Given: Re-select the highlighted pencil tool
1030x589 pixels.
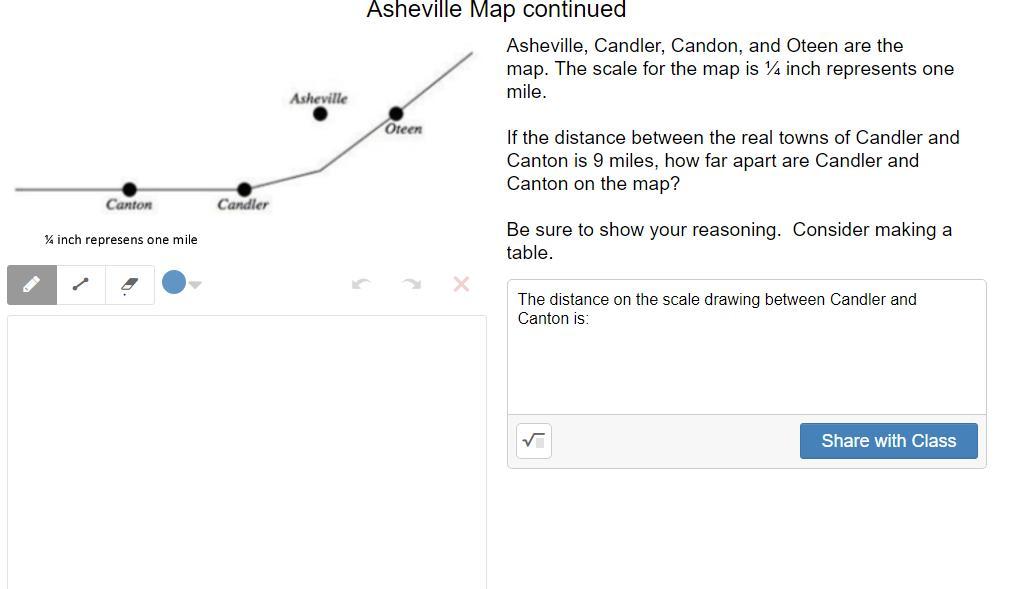Looking at the screenshot, I should [x=31, y=284].
